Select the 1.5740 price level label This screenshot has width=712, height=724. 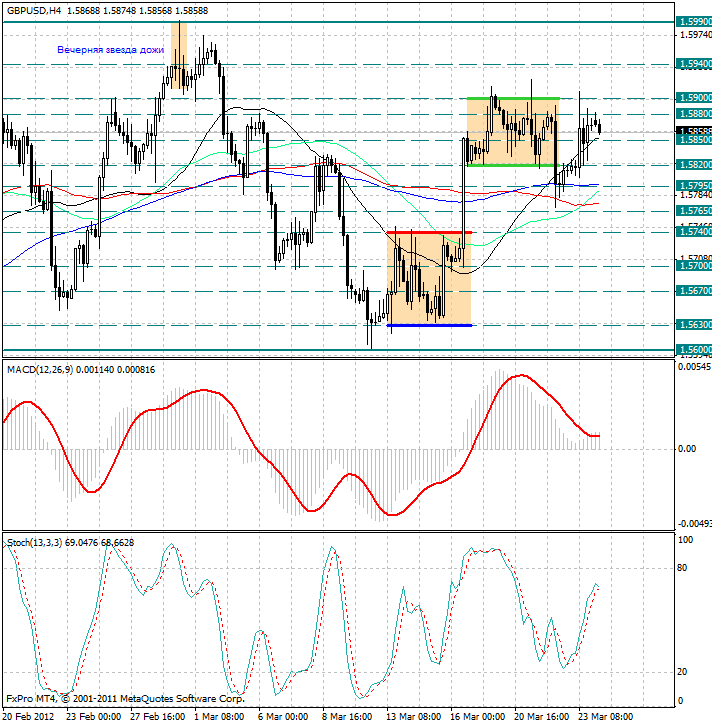tap(694, 232)
